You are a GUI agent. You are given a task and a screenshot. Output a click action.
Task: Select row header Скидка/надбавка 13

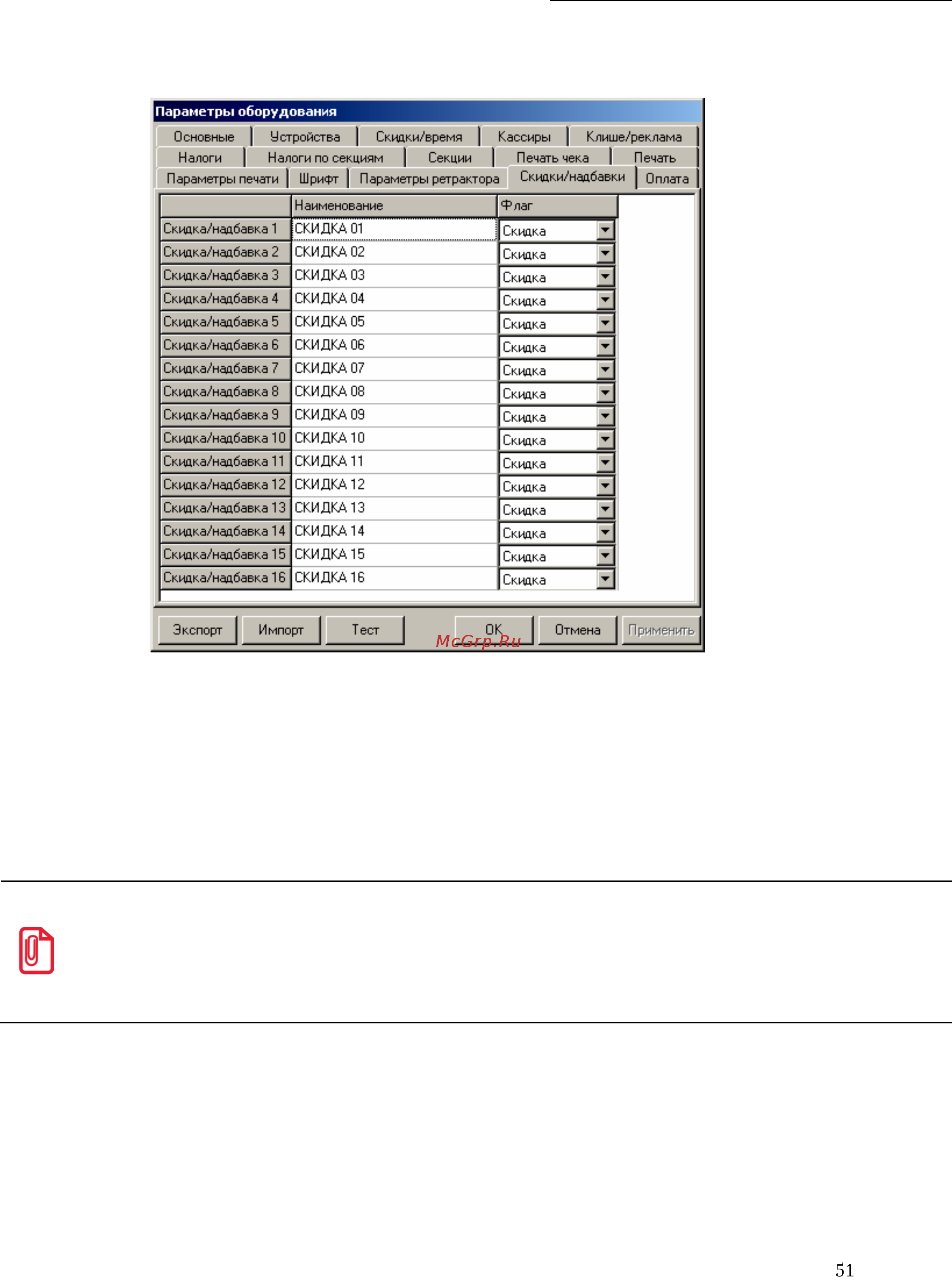tap(225, 508)
